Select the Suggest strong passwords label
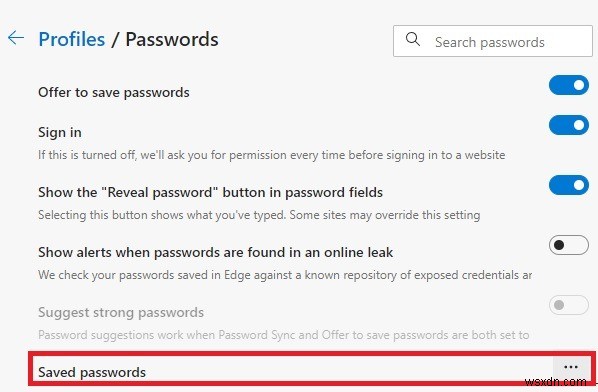598x392 pixels. pos(121,312)
